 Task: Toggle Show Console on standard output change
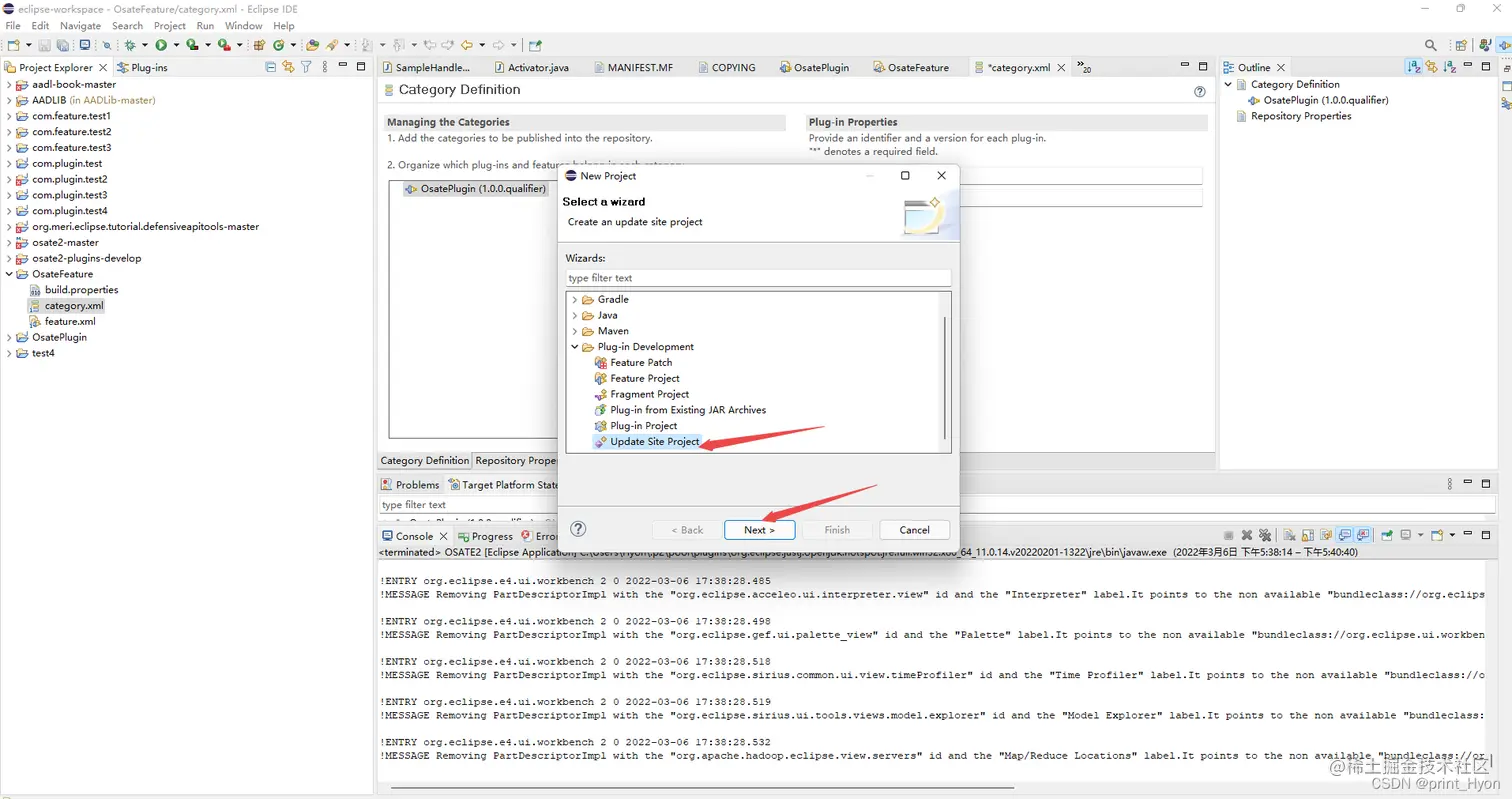[x=1345, y=535]
